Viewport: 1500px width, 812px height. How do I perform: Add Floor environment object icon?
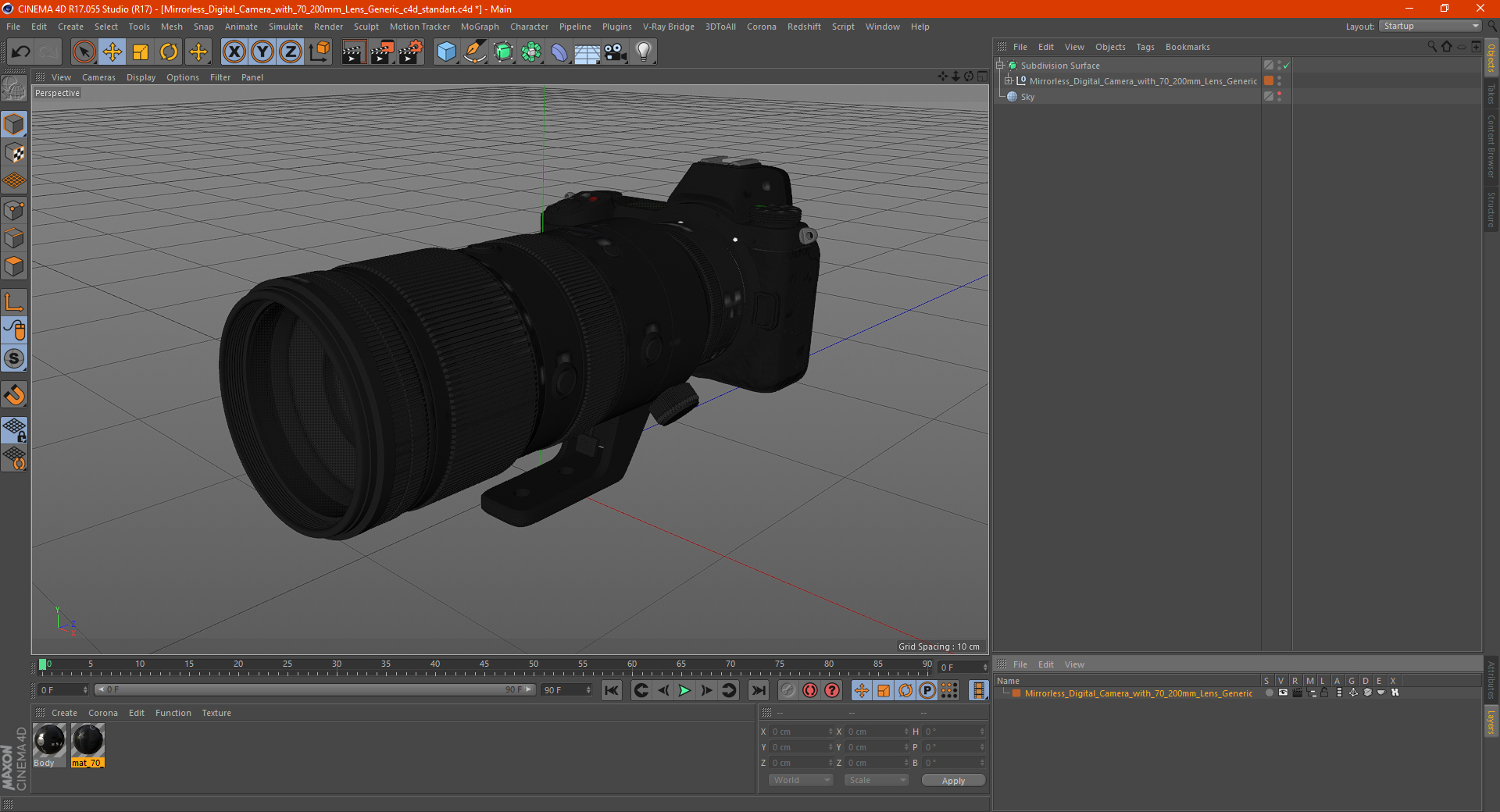(587, 52)
